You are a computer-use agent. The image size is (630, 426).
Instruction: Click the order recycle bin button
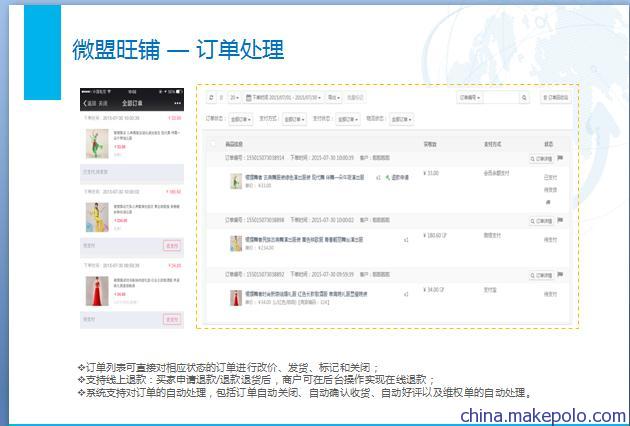click(x=556, y=98)
